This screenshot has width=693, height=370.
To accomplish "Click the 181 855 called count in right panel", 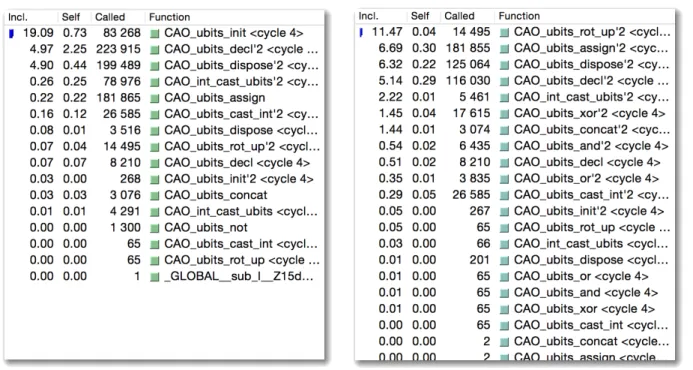I will (468, 49).
